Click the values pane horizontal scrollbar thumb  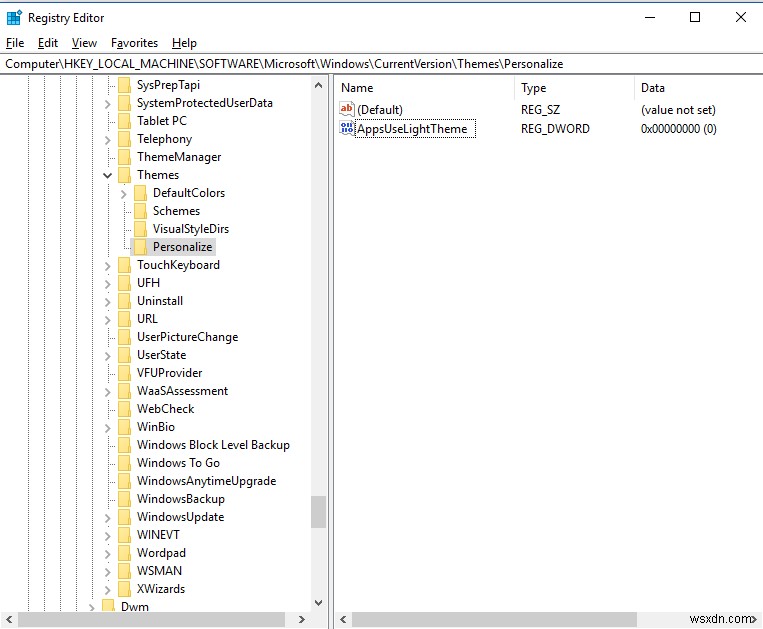[x=494, y=619]
